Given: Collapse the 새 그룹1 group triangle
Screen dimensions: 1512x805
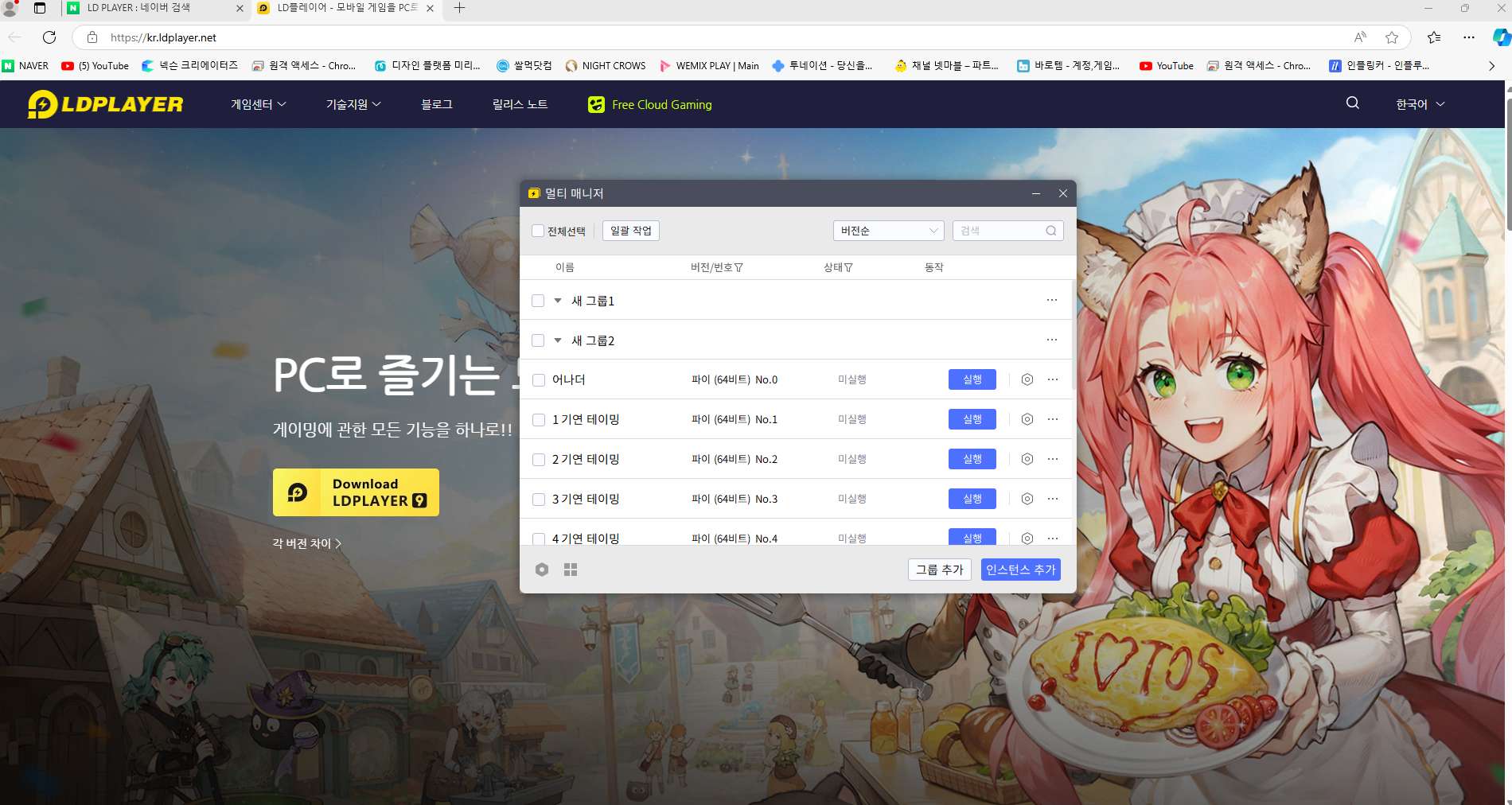Looking at the screenshot, I should click(x=558, y=301).
